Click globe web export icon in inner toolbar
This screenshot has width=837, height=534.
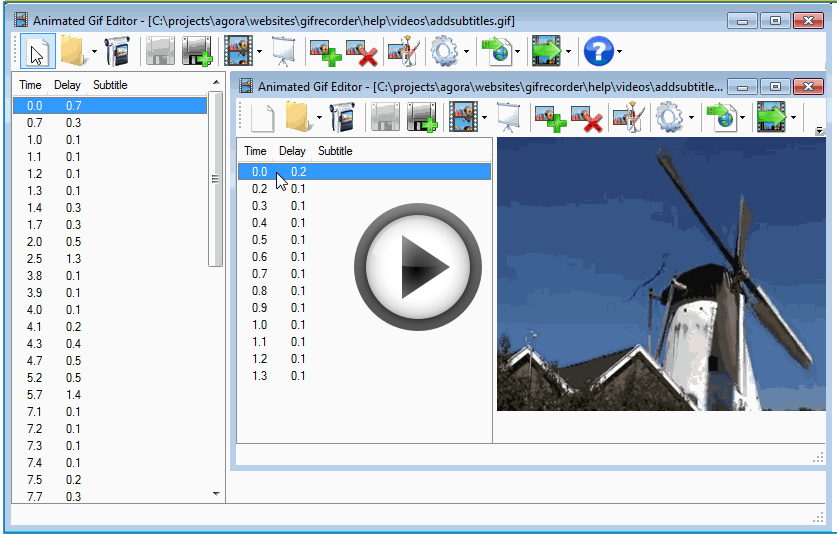[x=721, y=117]
